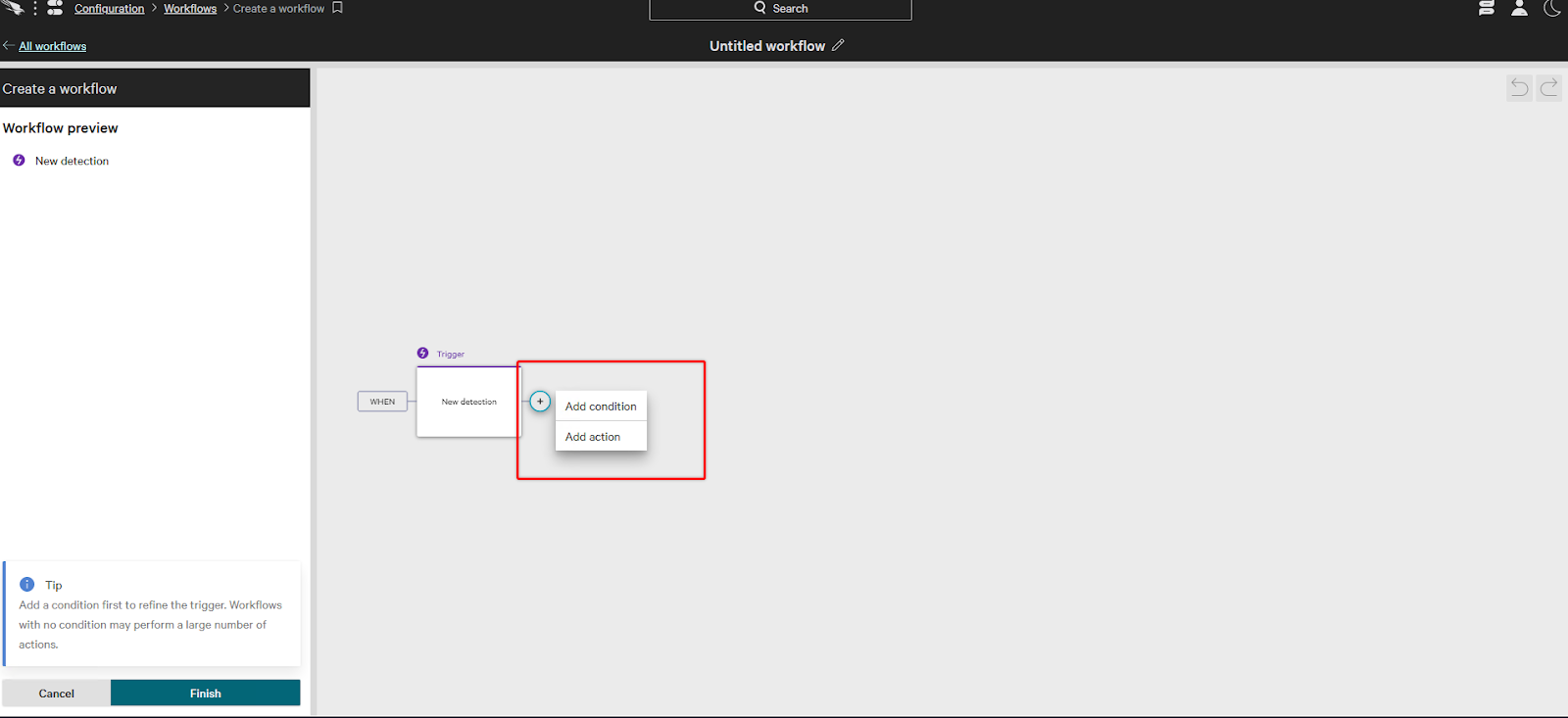Click the Create a workflow breadcrumb text
Screen dimensions: 1568x718
(x=278, y=8)
